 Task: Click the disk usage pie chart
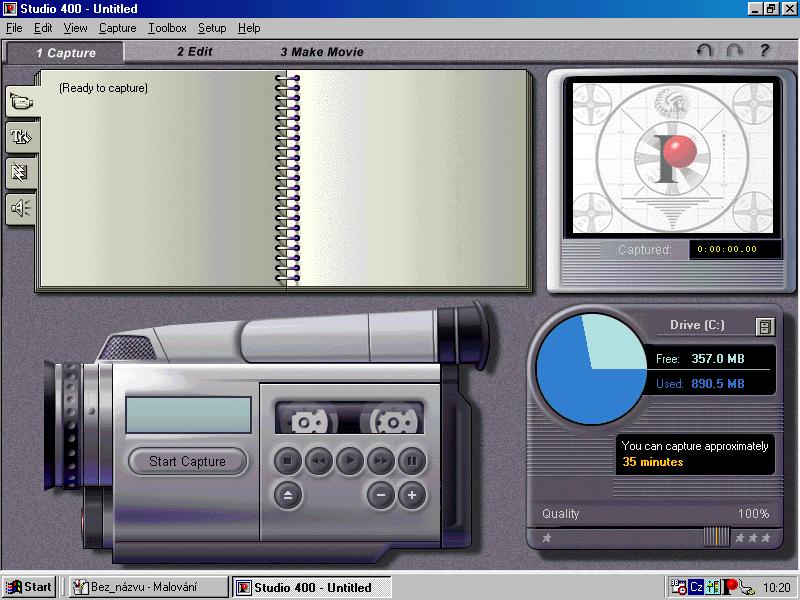[x=591, y=368]
